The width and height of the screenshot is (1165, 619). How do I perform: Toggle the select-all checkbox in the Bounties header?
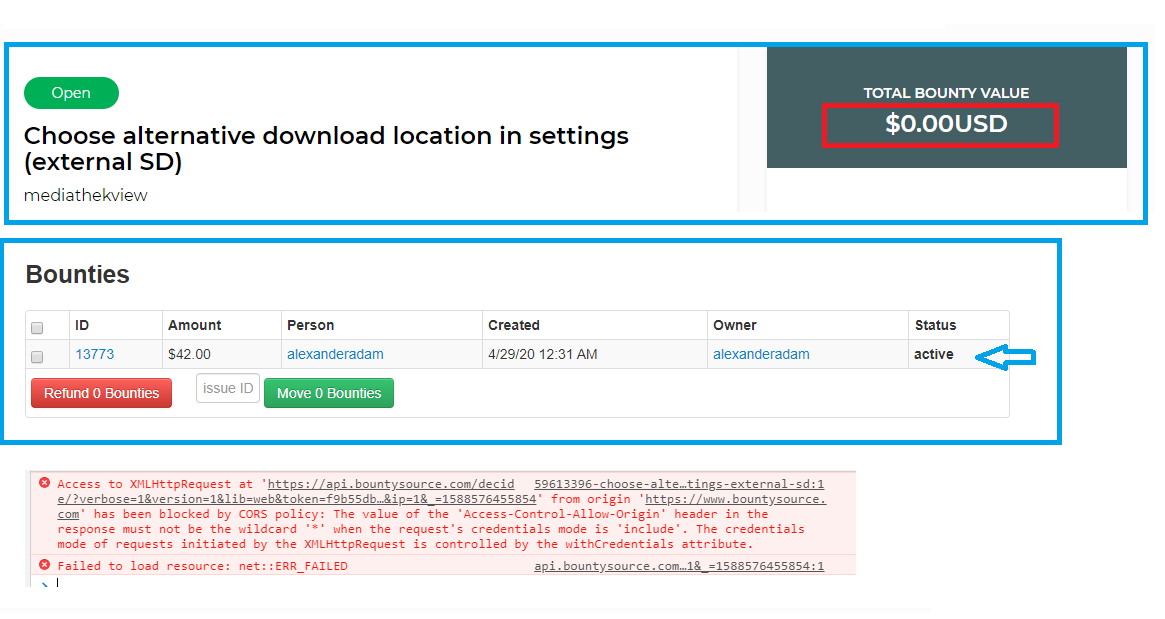pyautogui.click(x=37, y=326)
